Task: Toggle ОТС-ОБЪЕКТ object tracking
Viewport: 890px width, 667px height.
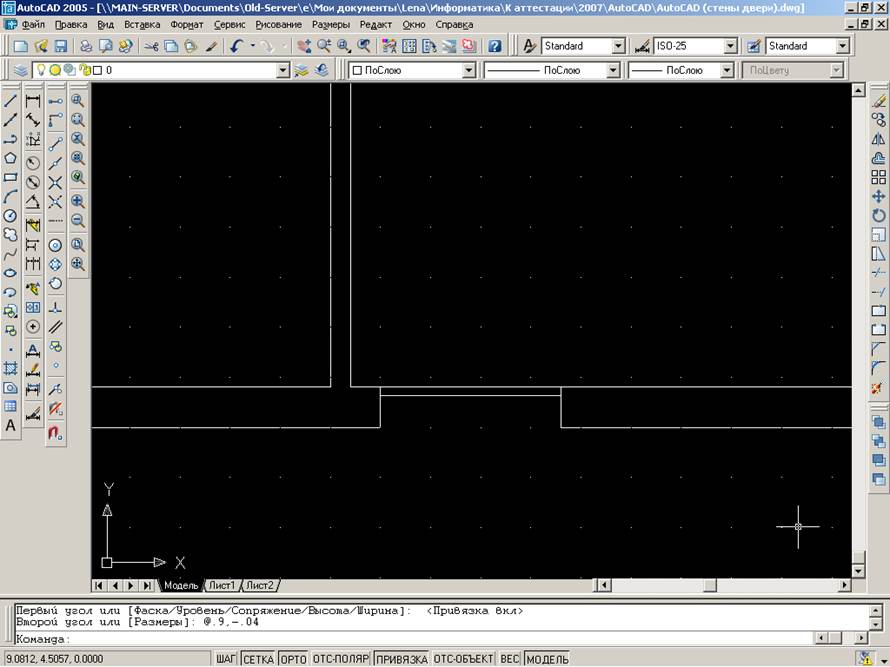Action: [464, 658]
